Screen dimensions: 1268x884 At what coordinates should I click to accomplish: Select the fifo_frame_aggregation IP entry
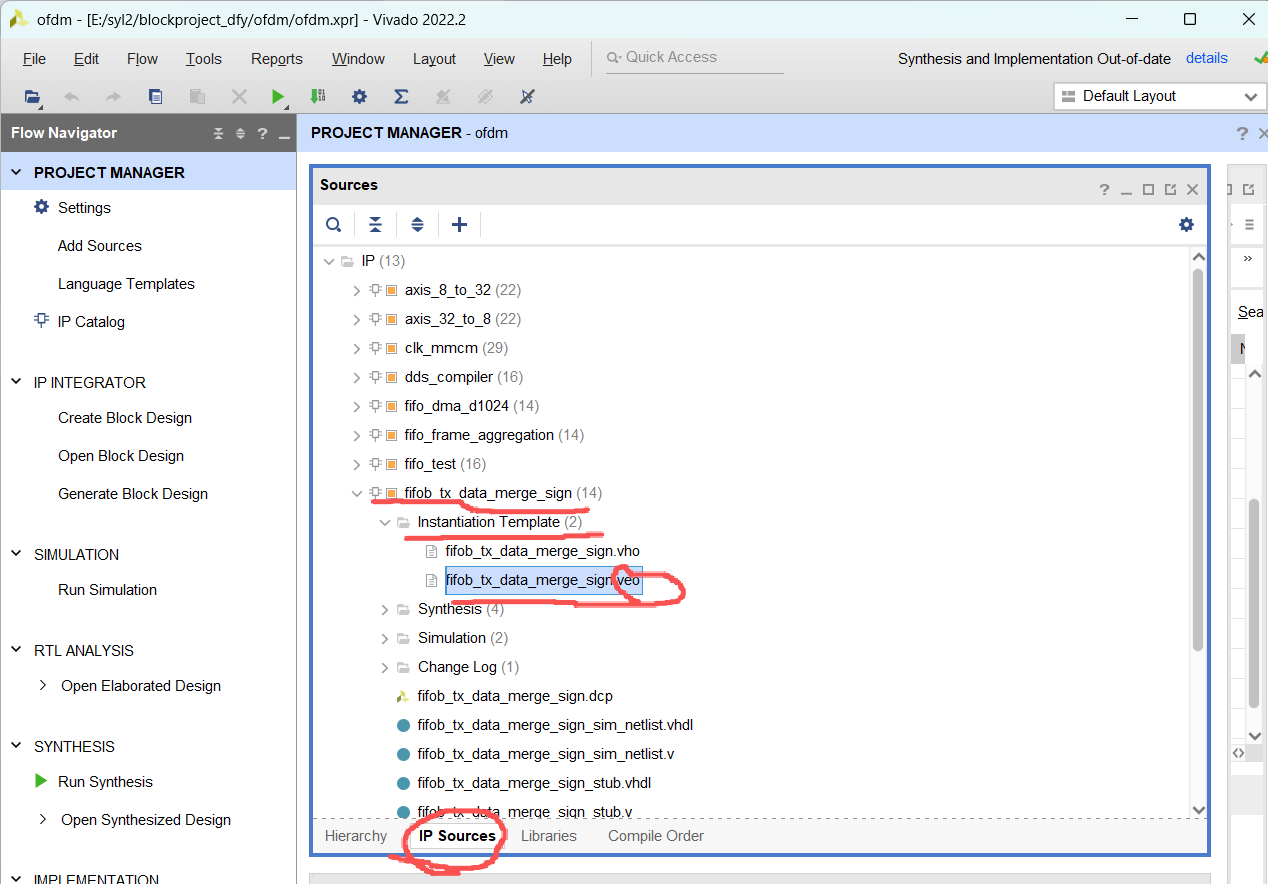(479, 435)
